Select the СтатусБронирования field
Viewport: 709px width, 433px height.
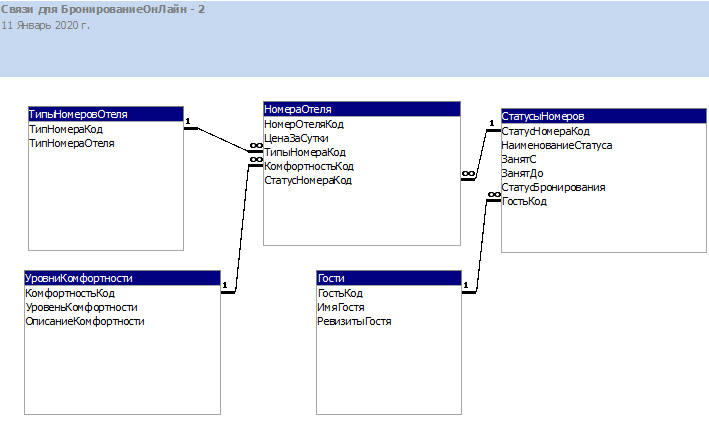[x=553, y=187]
